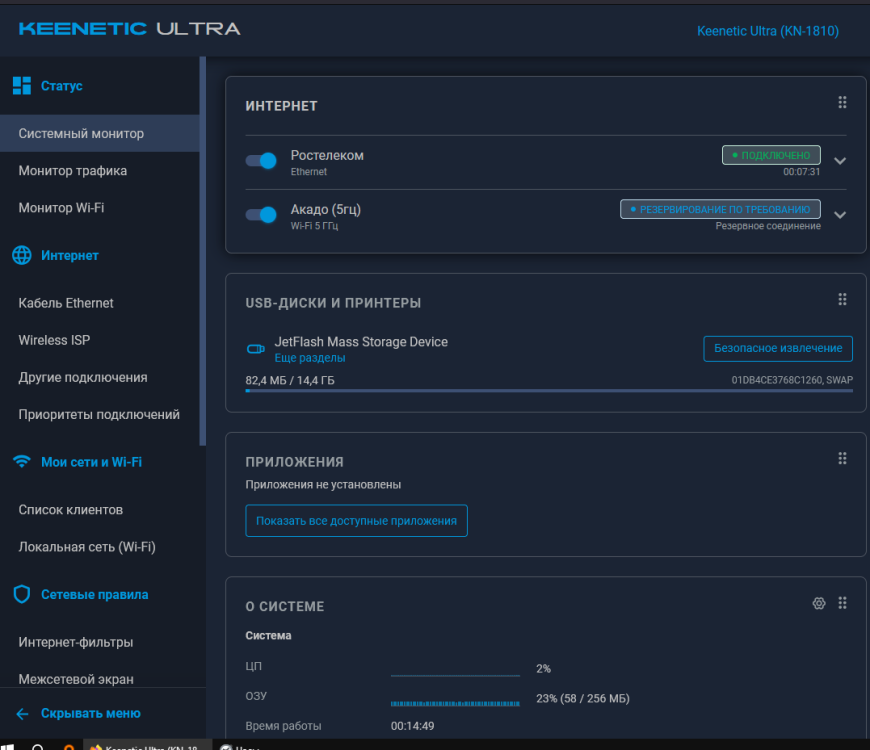Select the Статус section heading
Image resolution: width=870 pixels, height=750 pixels.
point(62,86)
